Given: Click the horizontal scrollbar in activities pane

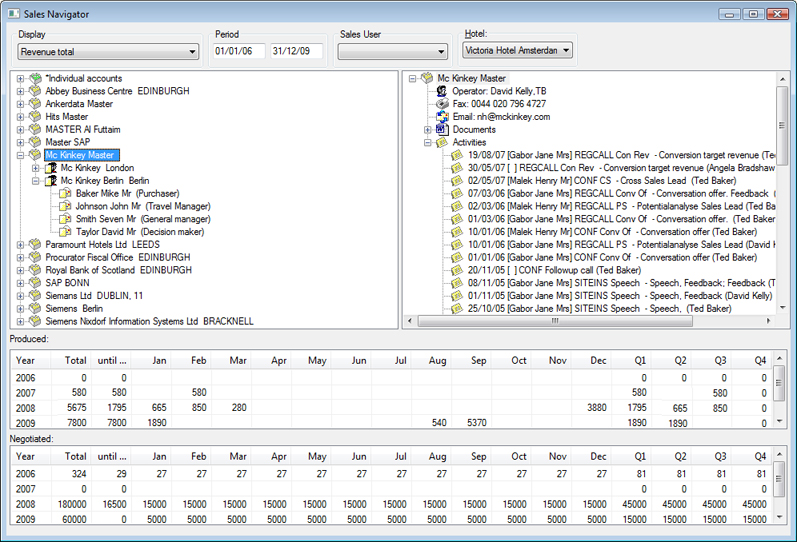Looking at the screenshot, I should [x=555, y=321].
